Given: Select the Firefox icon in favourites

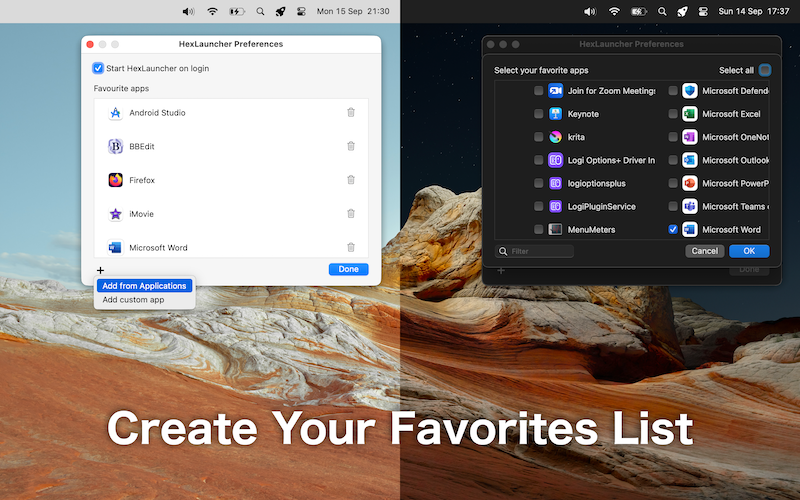Looking at the screenshot, I should tap(115, 180).
